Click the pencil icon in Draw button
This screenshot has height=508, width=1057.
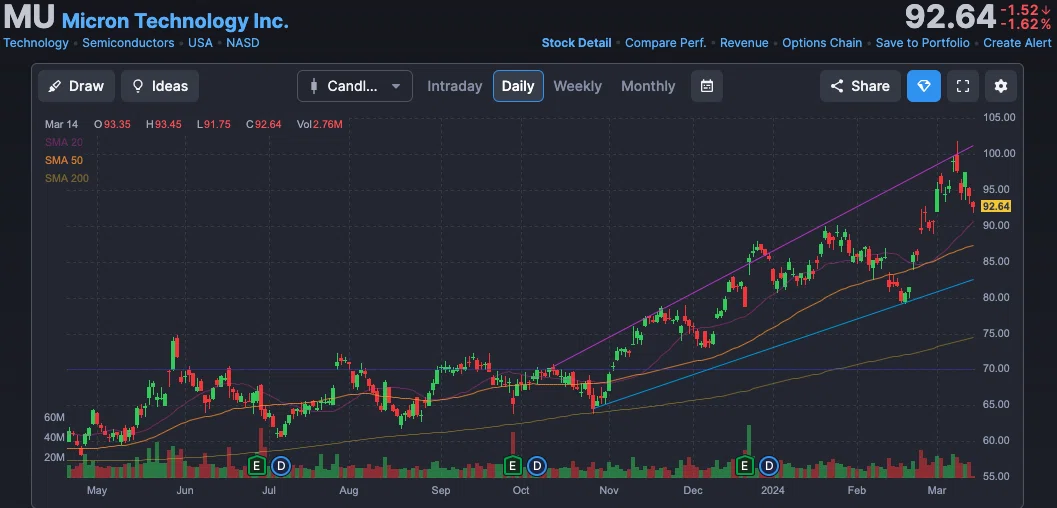click(x=55, y=86)
